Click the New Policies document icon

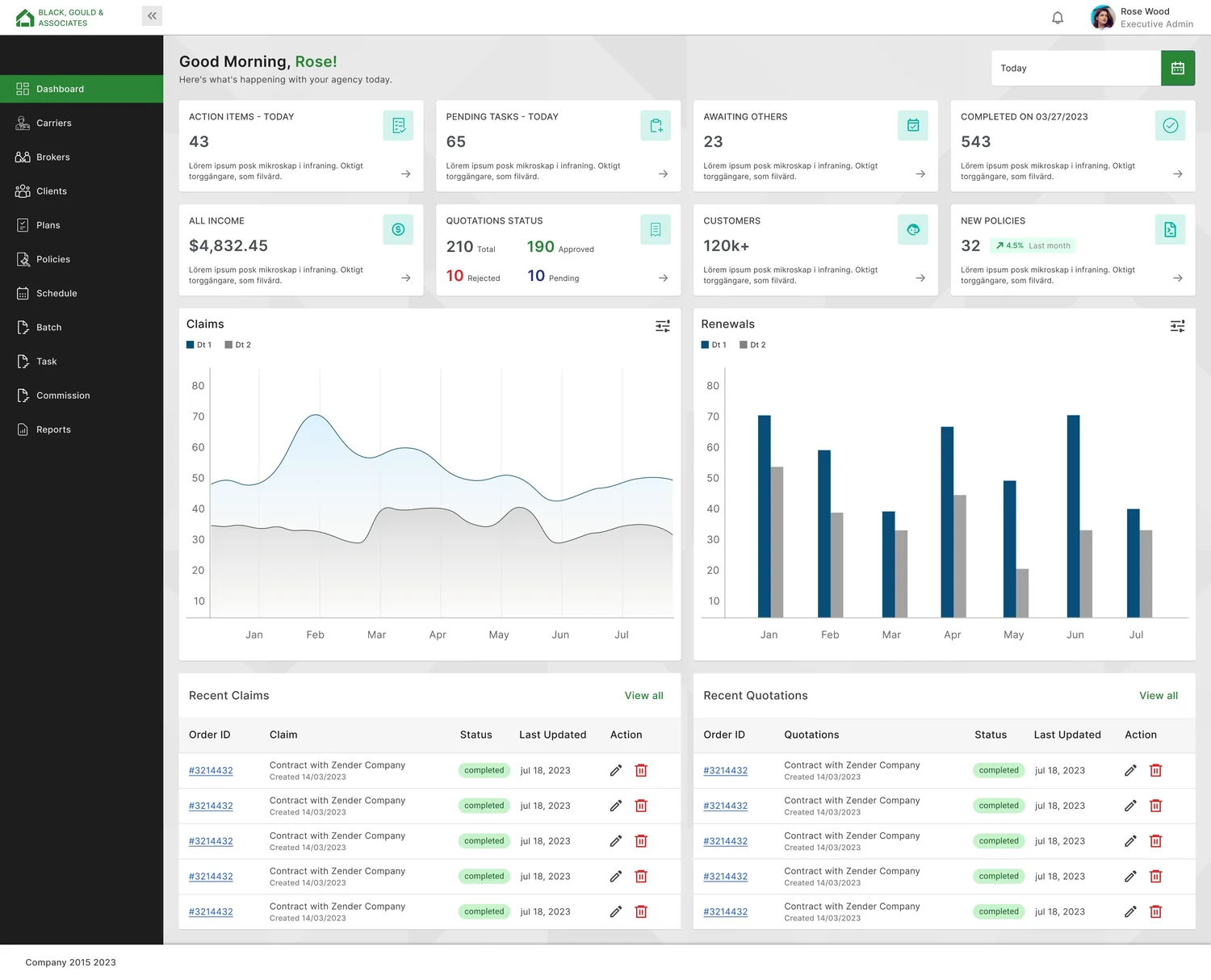(x=1171, y=229)
